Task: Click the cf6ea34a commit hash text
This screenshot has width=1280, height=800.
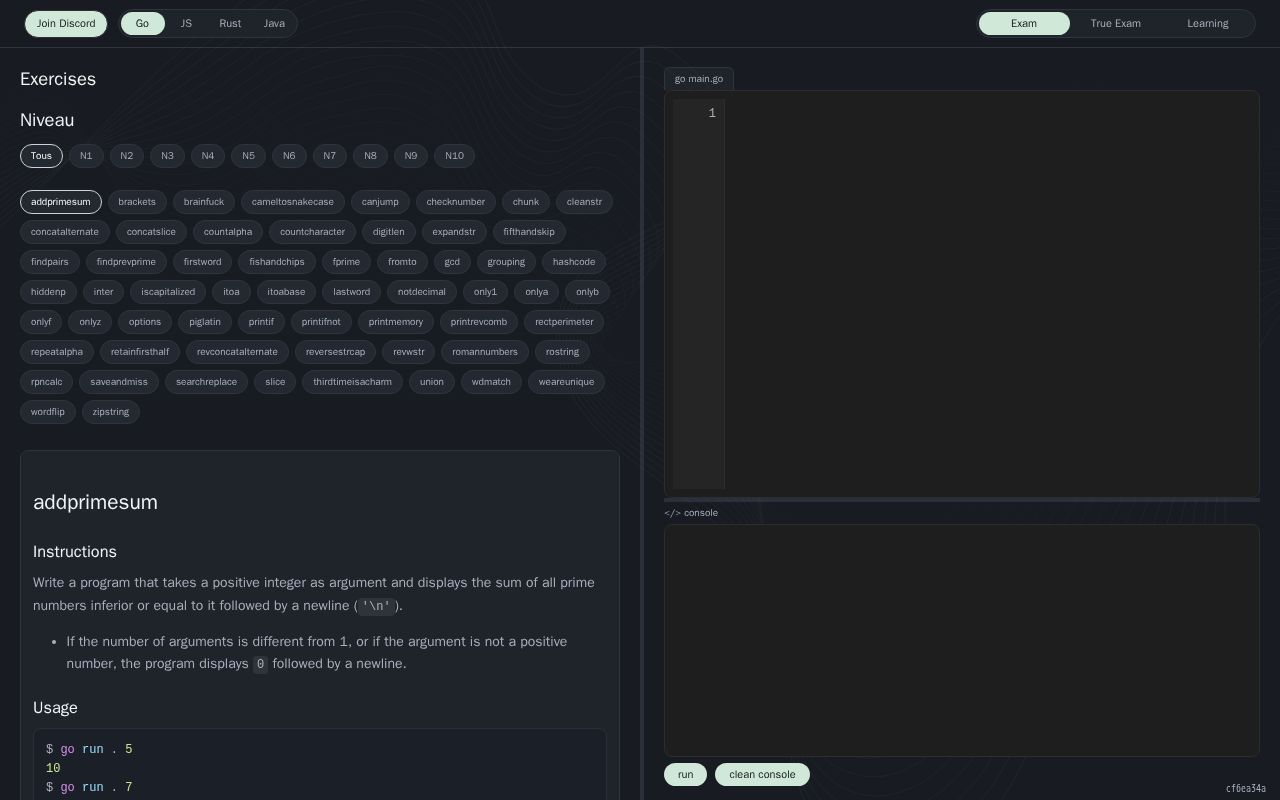Action: 1246,789
